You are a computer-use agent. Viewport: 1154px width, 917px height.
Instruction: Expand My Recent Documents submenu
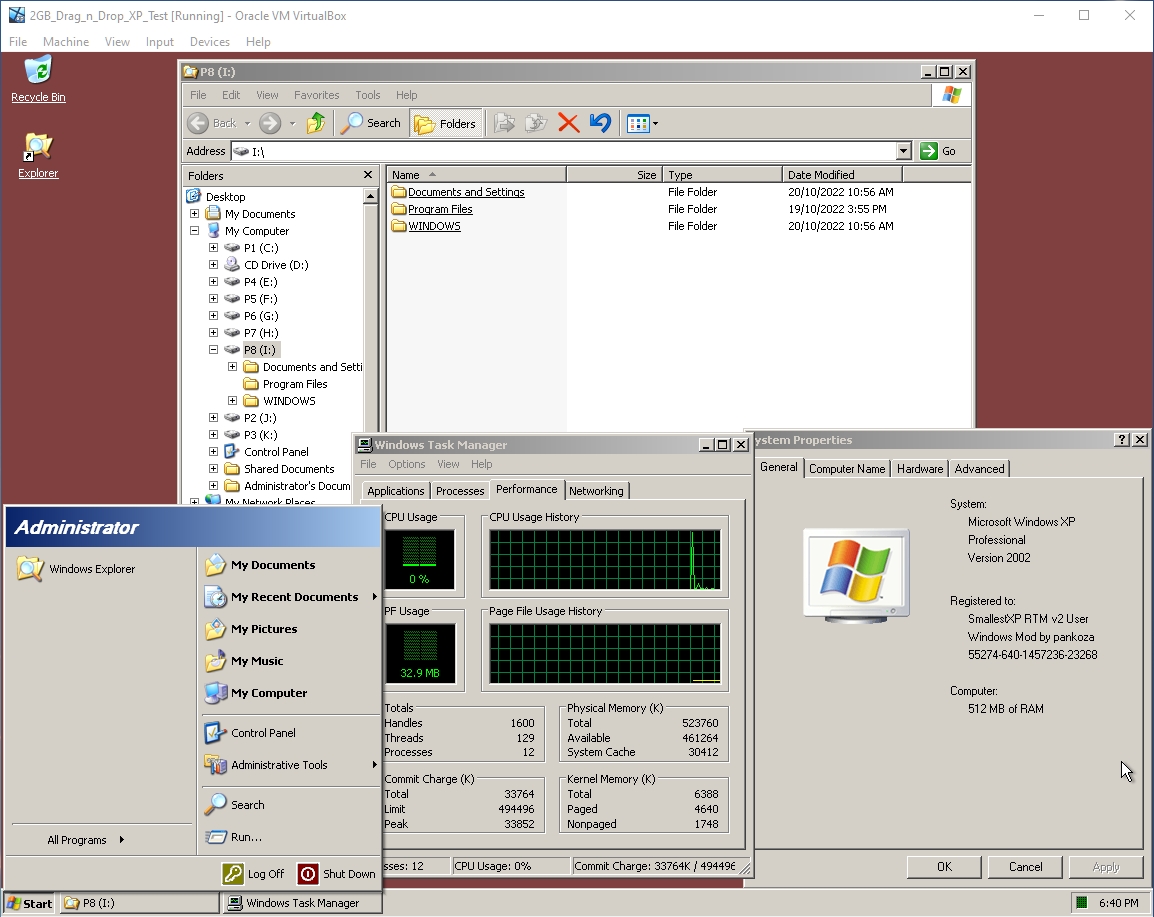pos(290,597)
